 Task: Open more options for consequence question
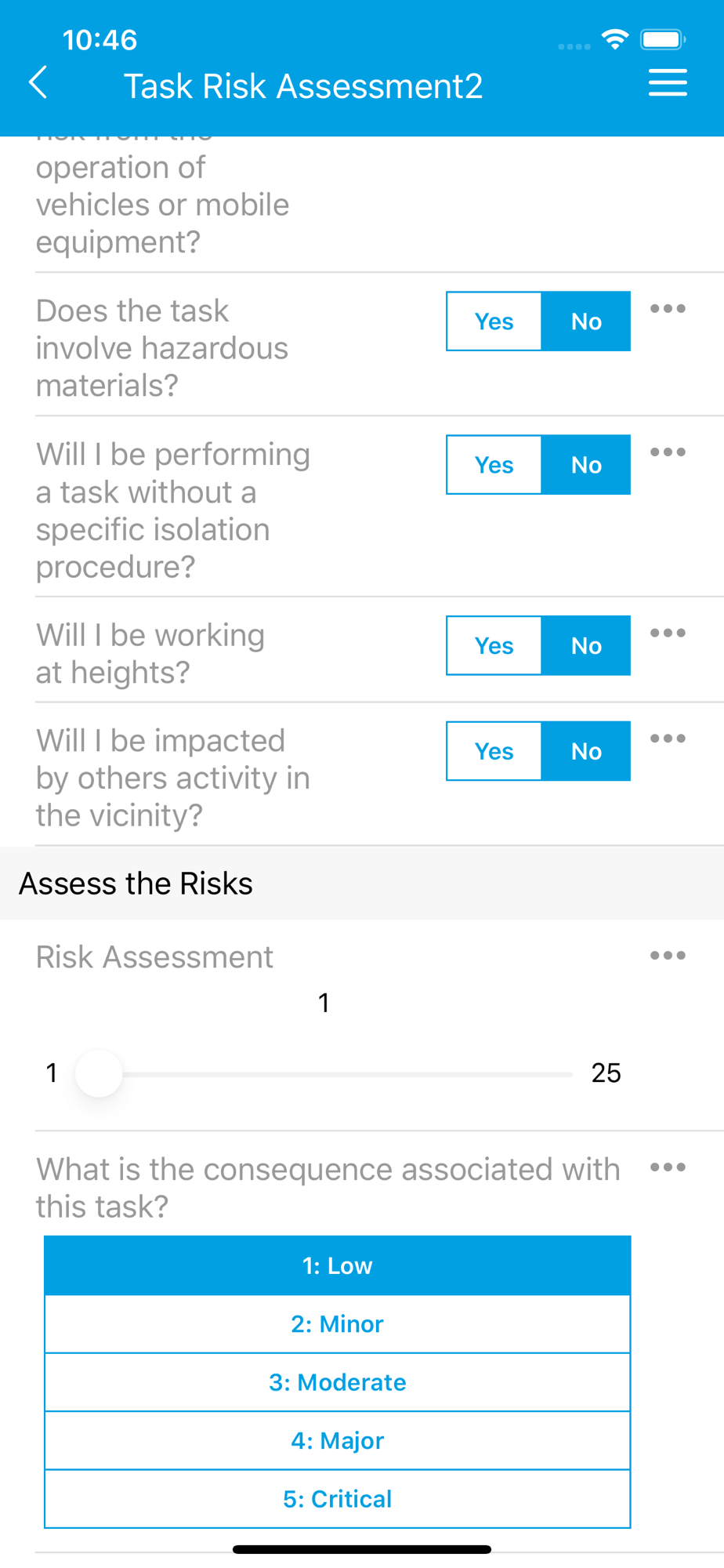[x=668, y=1167]
